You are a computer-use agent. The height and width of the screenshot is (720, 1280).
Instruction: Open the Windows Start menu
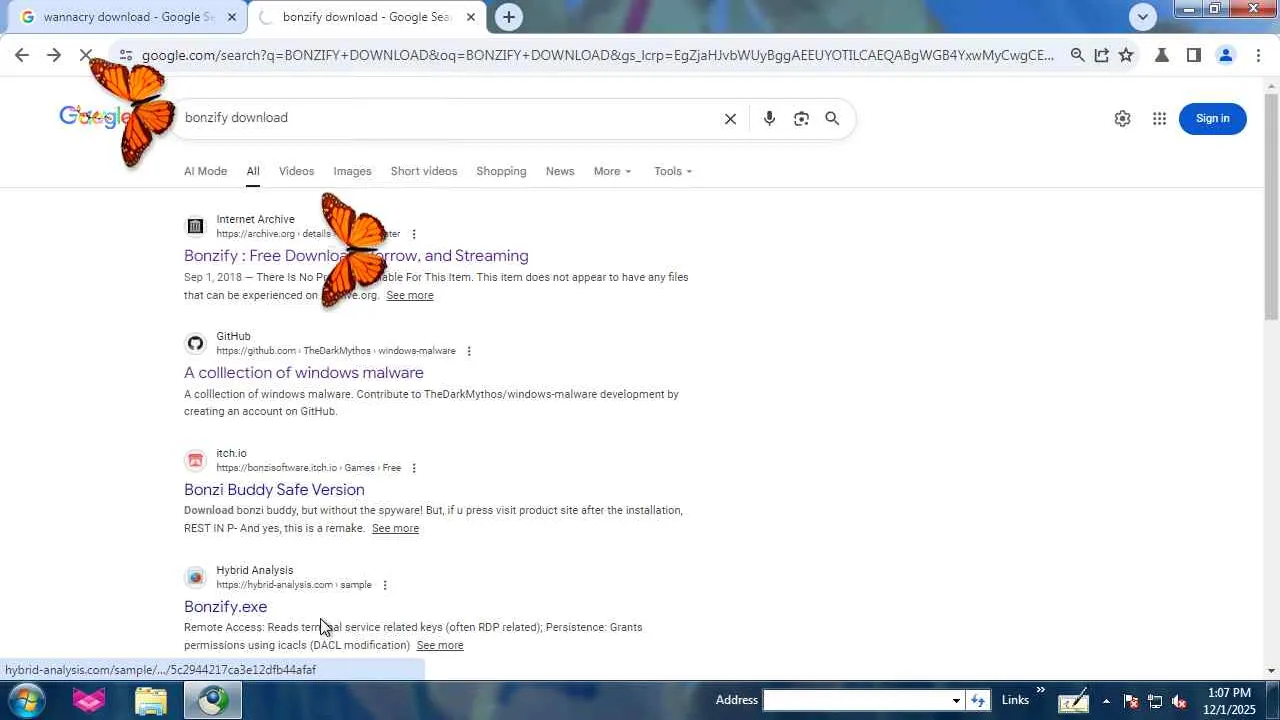click(26, 700)
